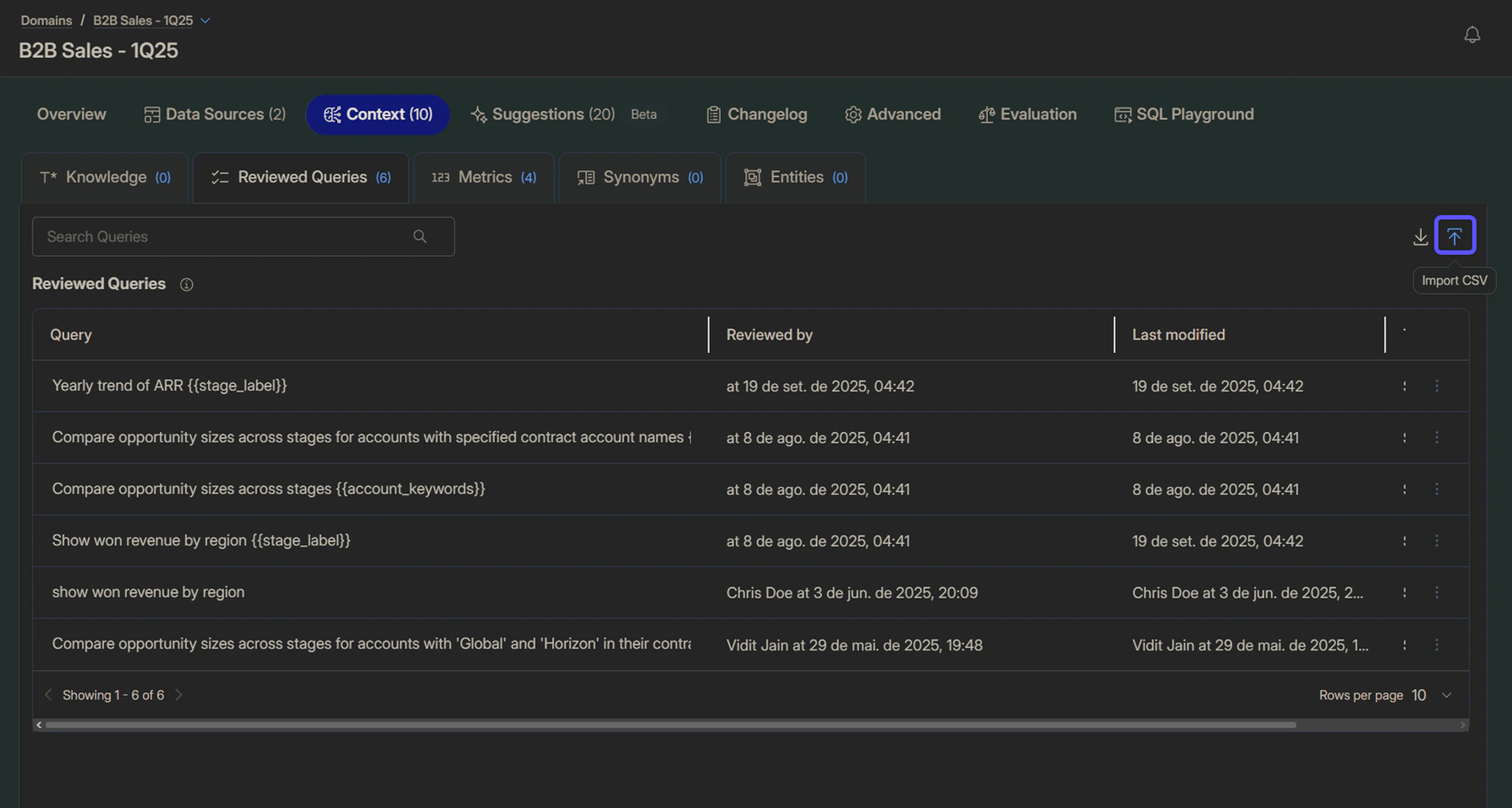Image resolution: width=1512 pixels, height=808 pixels.
Task: Switch to the Metrics (4) sub-tab
Action: point(484,178)
